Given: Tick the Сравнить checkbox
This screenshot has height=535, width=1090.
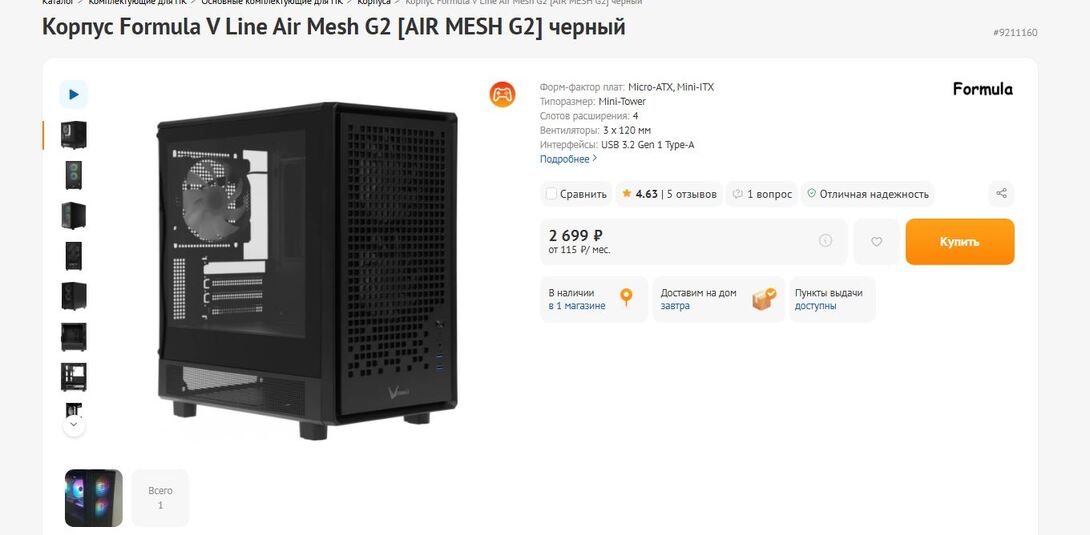Looking at the screenshot, I should point(551,194).
